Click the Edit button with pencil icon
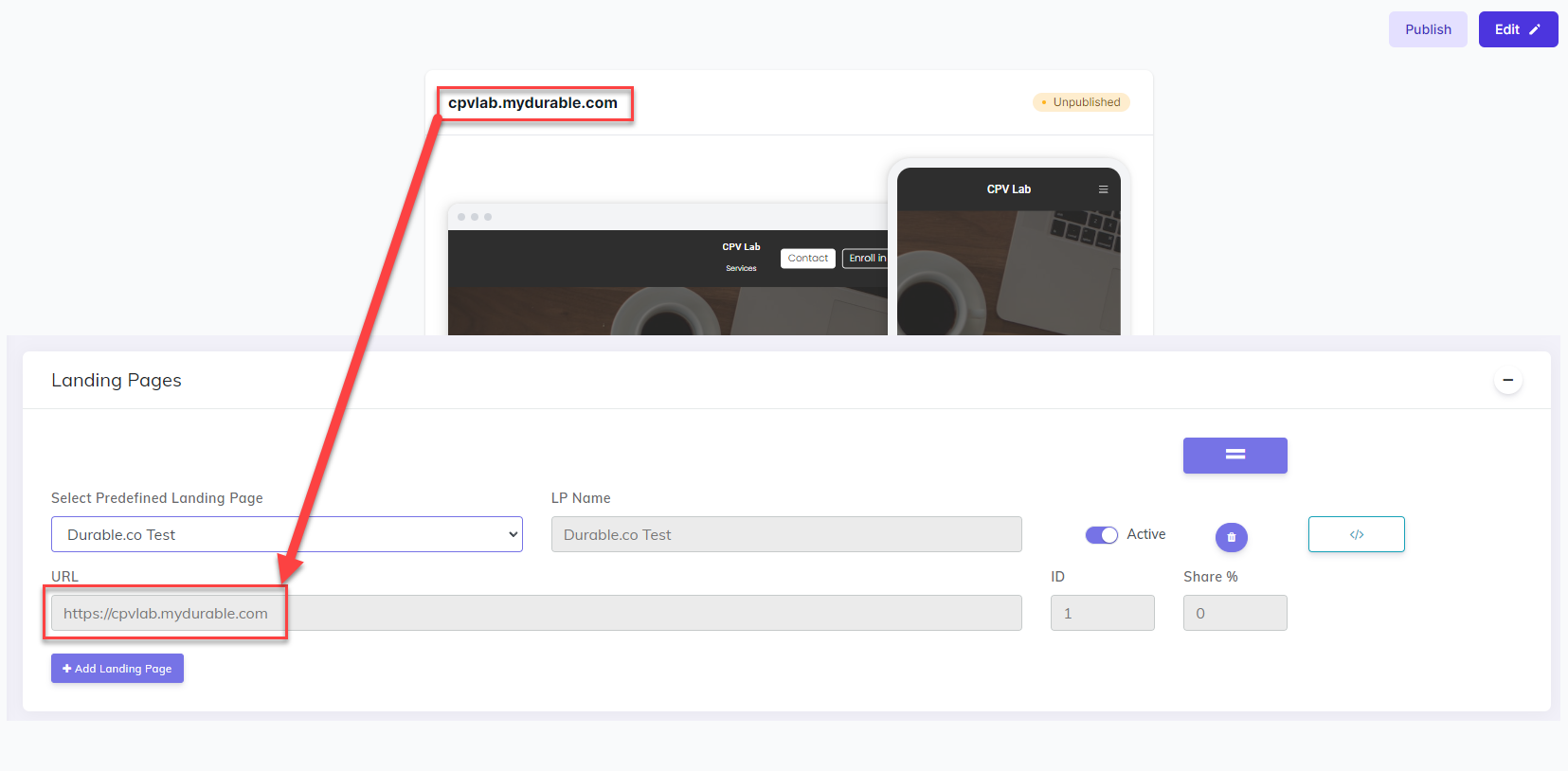The image size is (1568, 771). tap(1518, 29)
